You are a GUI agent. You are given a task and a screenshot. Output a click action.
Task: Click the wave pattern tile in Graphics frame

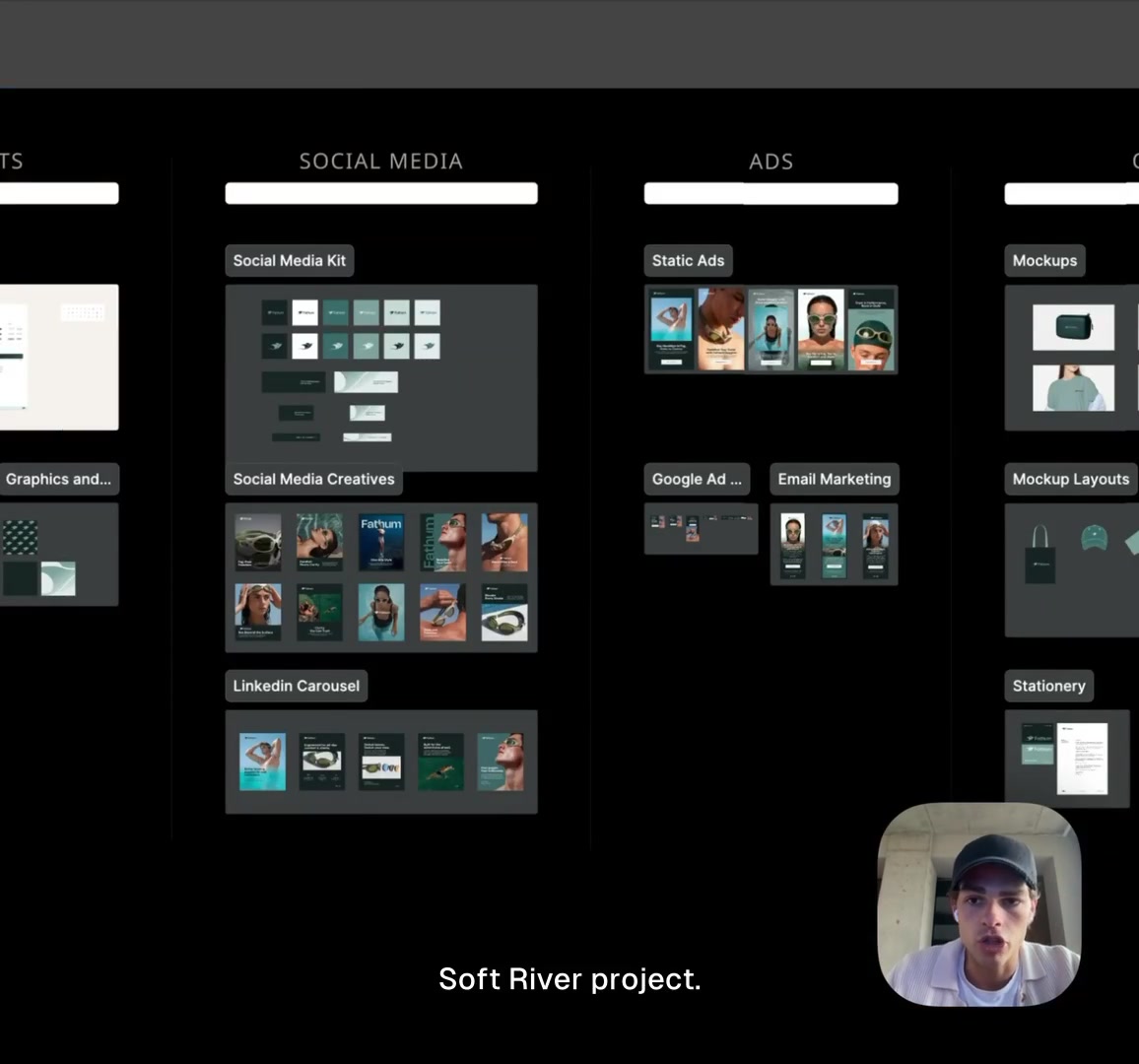pos(58,579)
